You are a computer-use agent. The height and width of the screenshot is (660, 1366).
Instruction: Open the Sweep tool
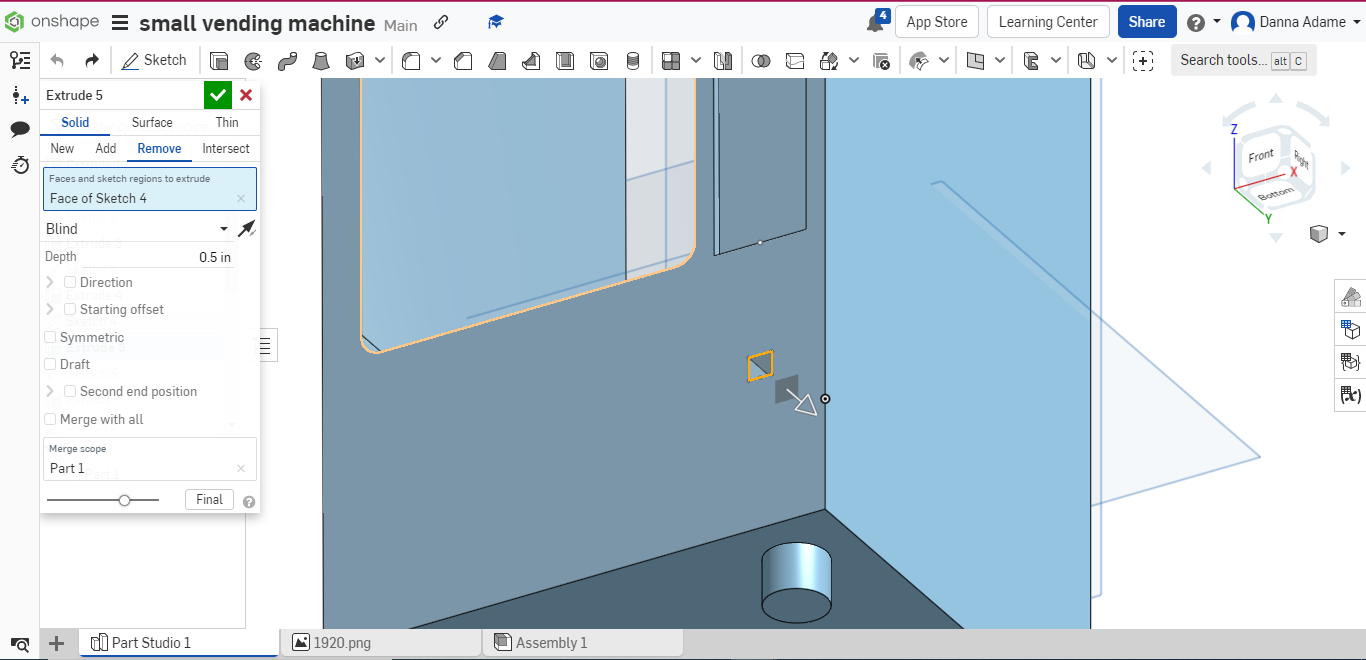click(x=287, y=60)
